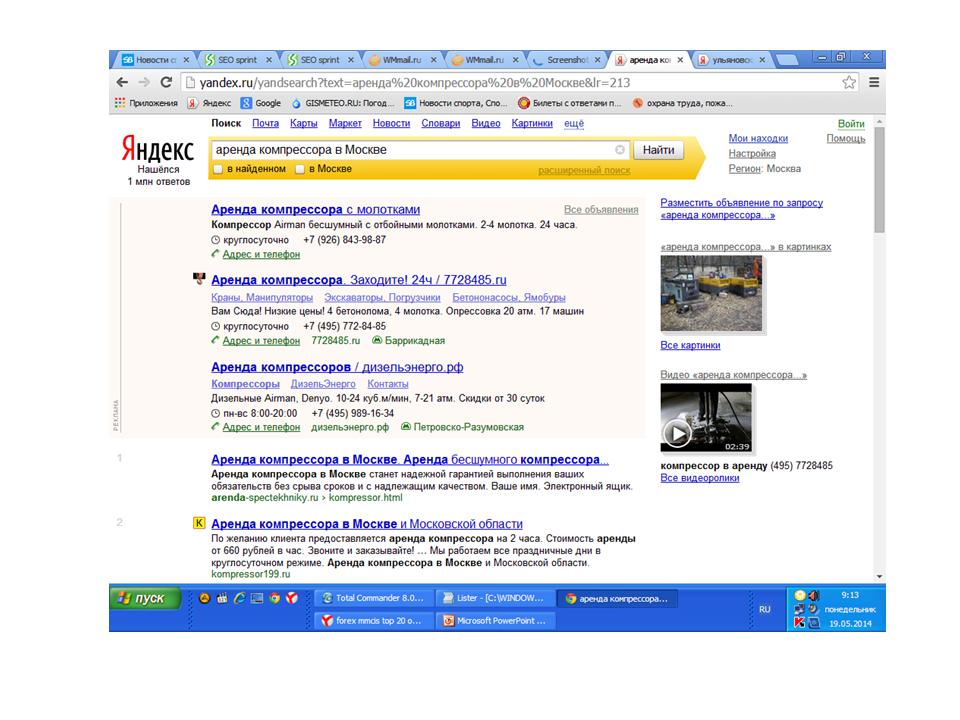
Task: Open the Почта service link
Action: point(266,123)
